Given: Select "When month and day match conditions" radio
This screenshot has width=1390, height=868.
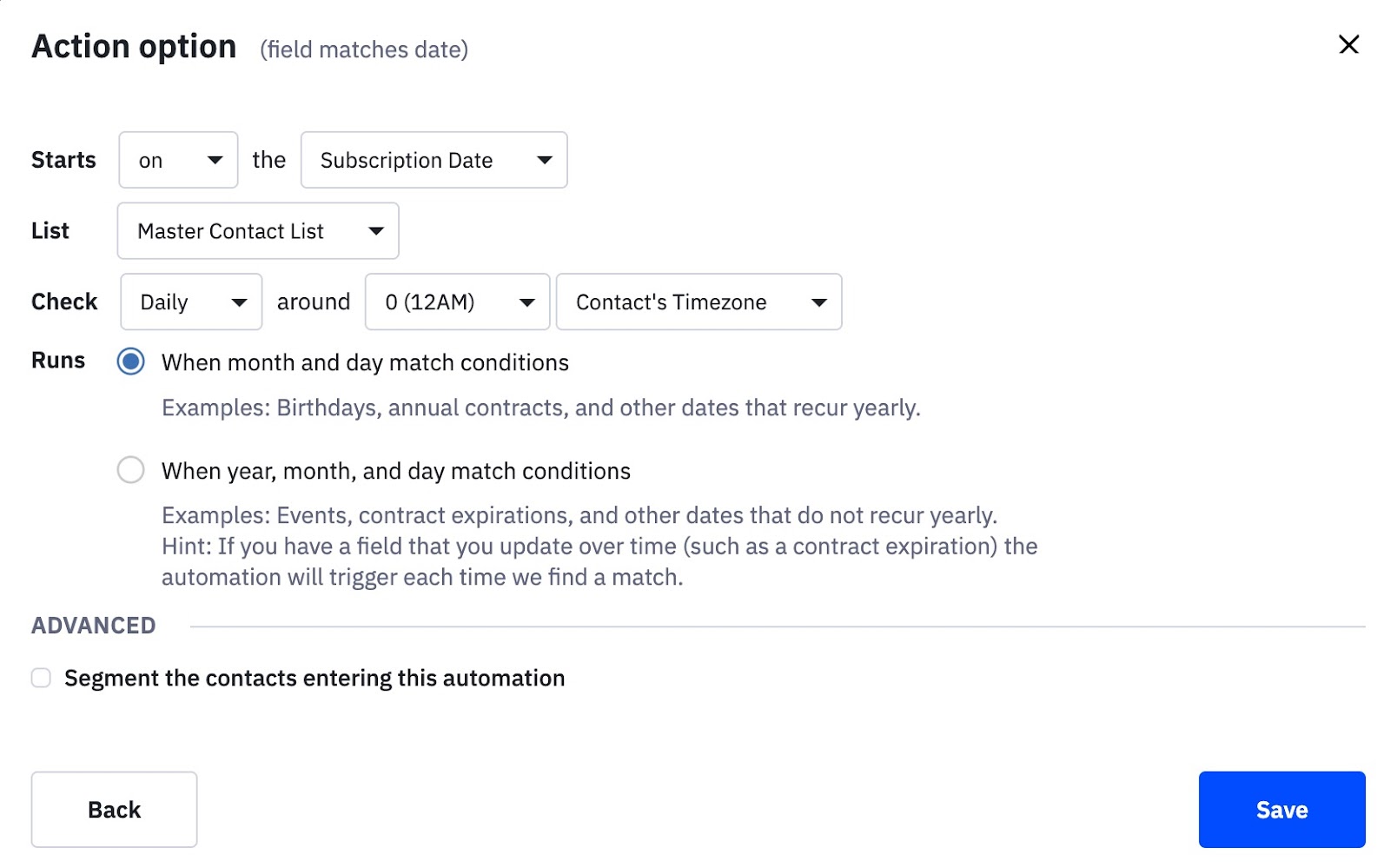Looking at the screenshot, I should [x=131, y=361].
